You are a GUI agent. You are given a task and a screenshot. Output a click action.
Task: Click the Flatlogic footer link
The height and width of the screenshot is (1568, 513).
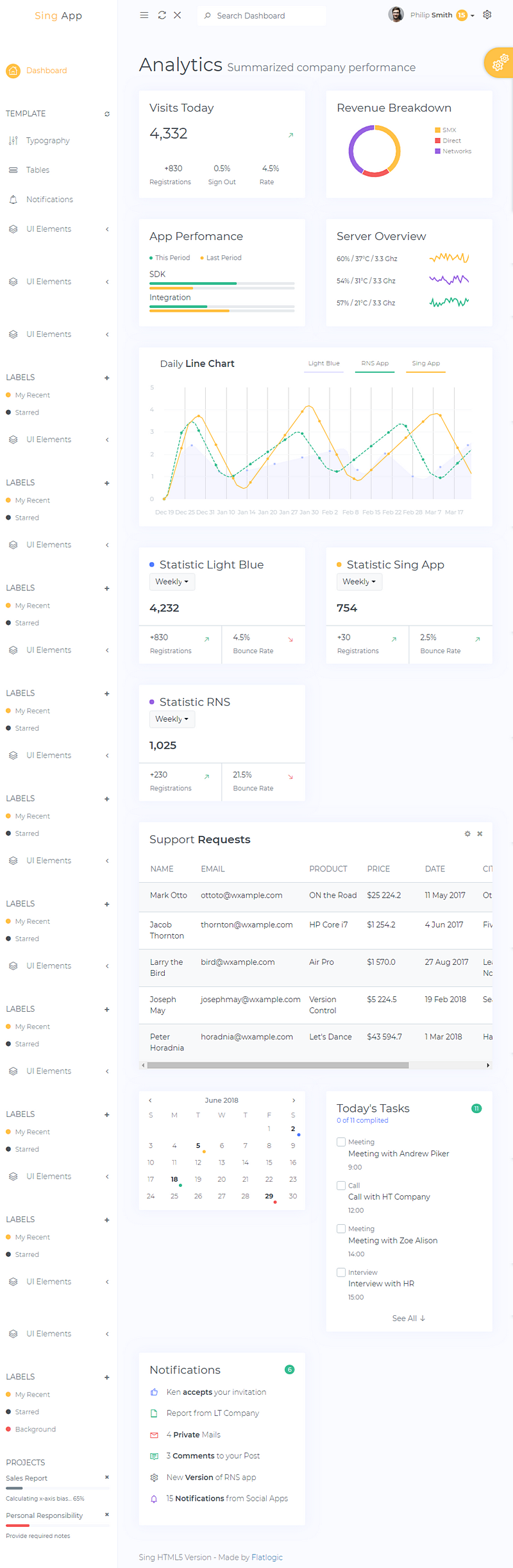(x=267, y=1557)
